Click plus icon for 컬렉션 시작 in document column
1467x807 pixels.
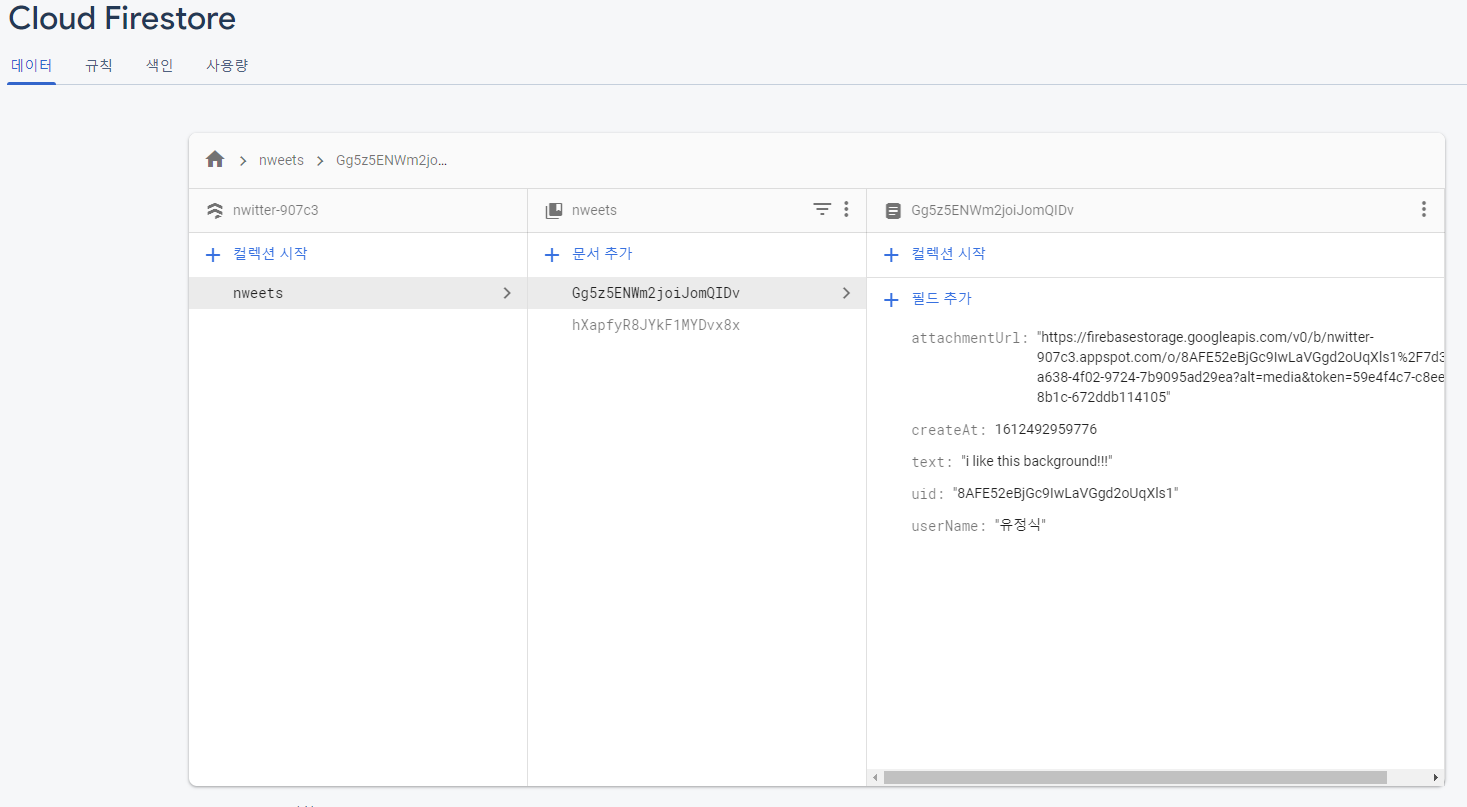point(891,255)
